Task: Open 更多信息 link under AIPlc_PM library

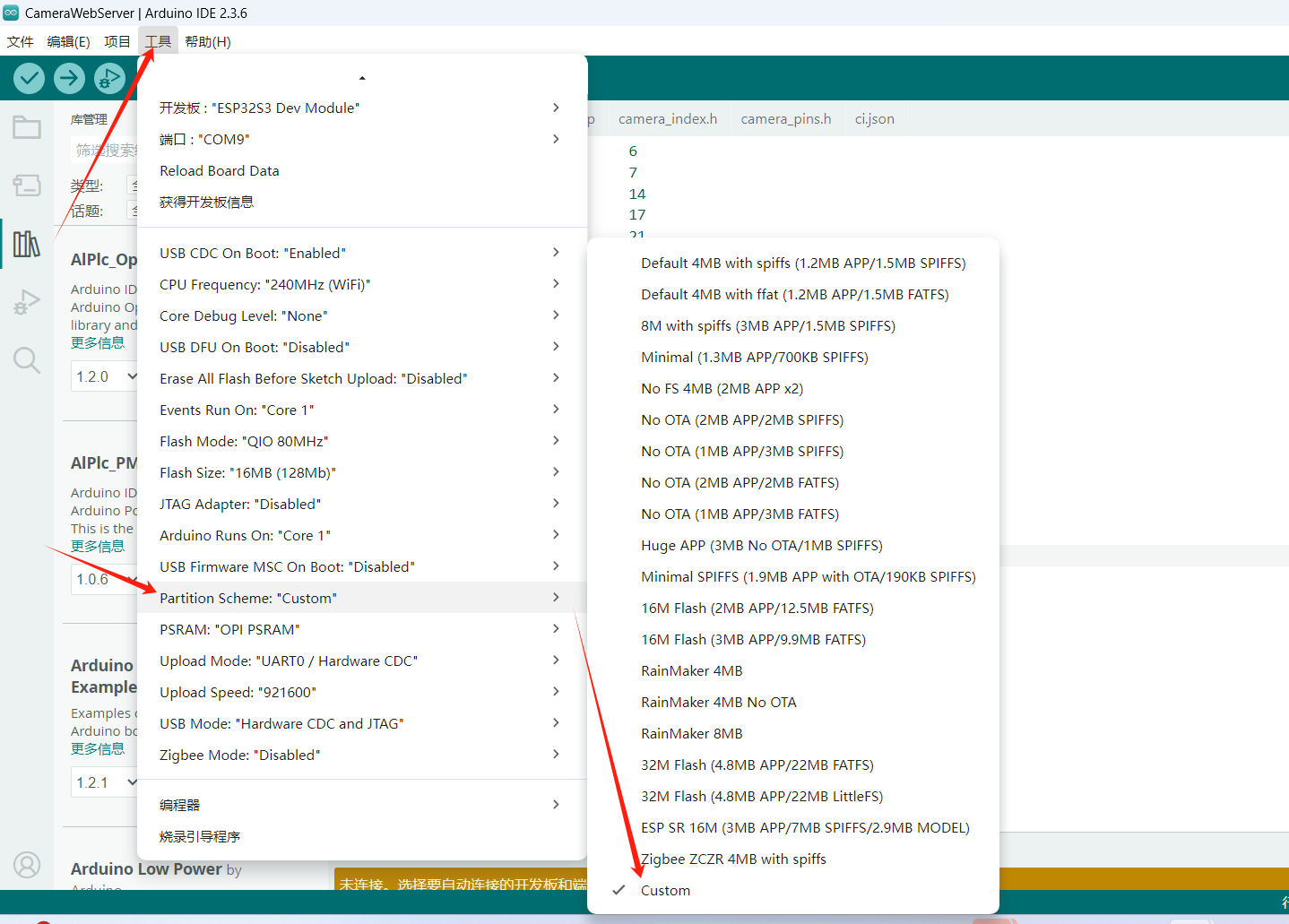Action: tap(98, 547)
